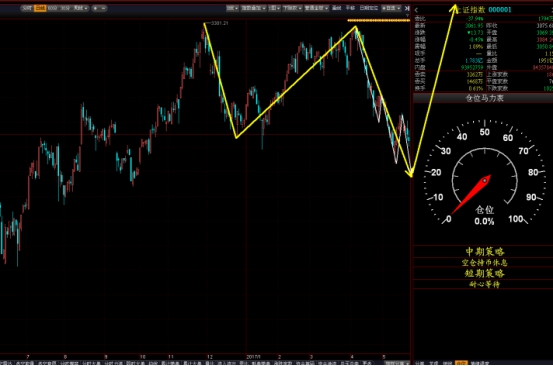Open the 指数叠加 overlay dropdown

[x=254, y=8]
